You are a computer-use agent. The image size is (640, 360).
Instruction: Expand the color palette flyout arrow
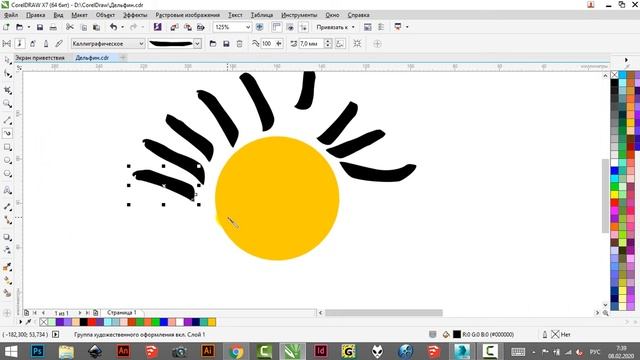tap(626, 60)
